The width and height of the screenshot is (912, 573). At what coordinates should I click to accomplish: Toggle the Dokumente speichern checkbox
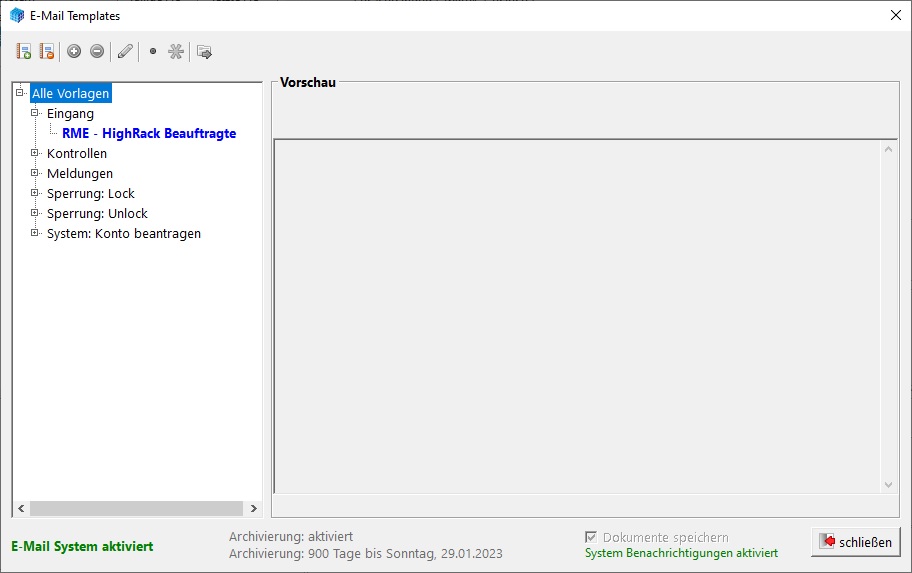591,537
